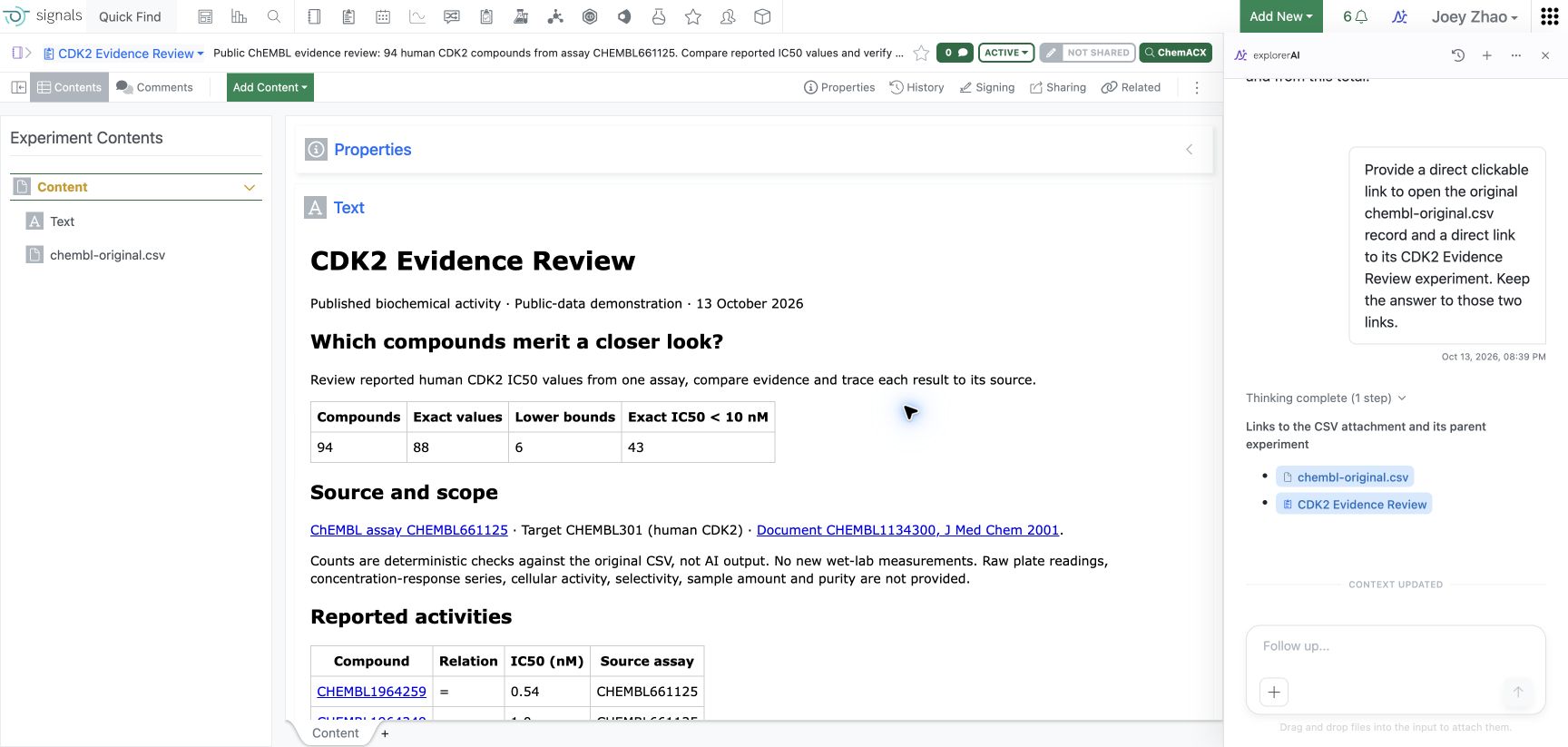
Task: Open chembl-original.csv link in explorerAI answer
Action: click(x=1345, y=477)
